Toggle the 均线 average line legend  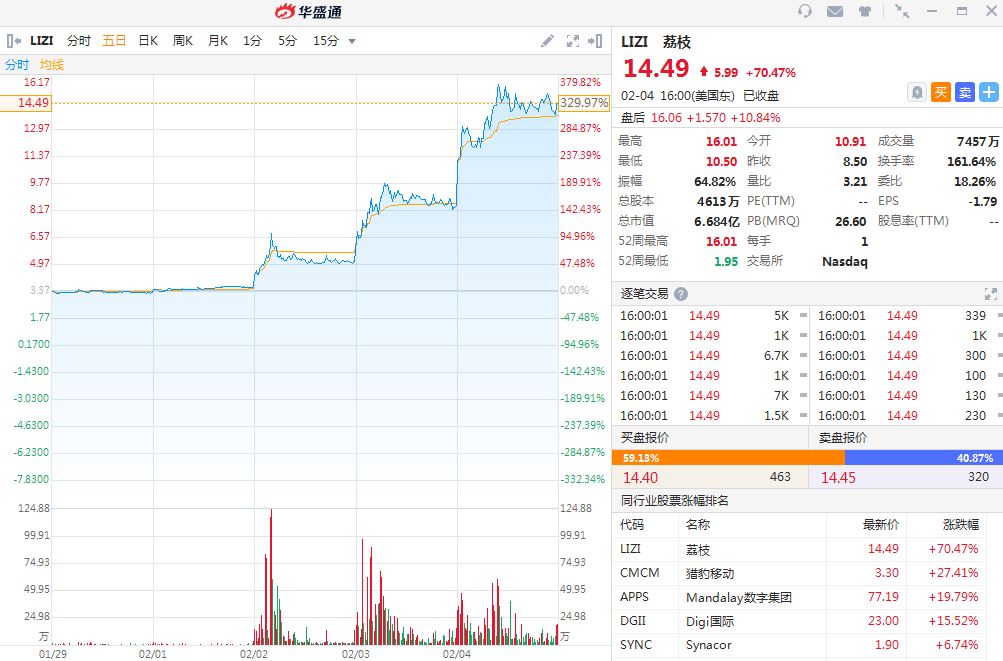(52, 64)
